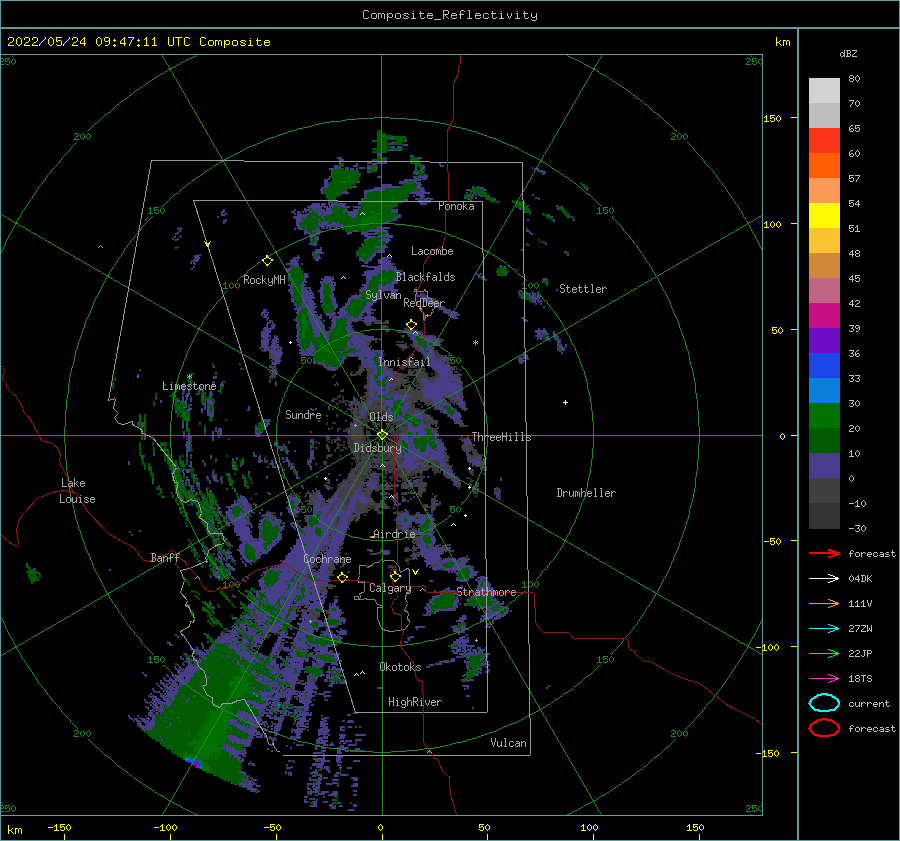Click the ThreeHills label

[x=501, y=437]
